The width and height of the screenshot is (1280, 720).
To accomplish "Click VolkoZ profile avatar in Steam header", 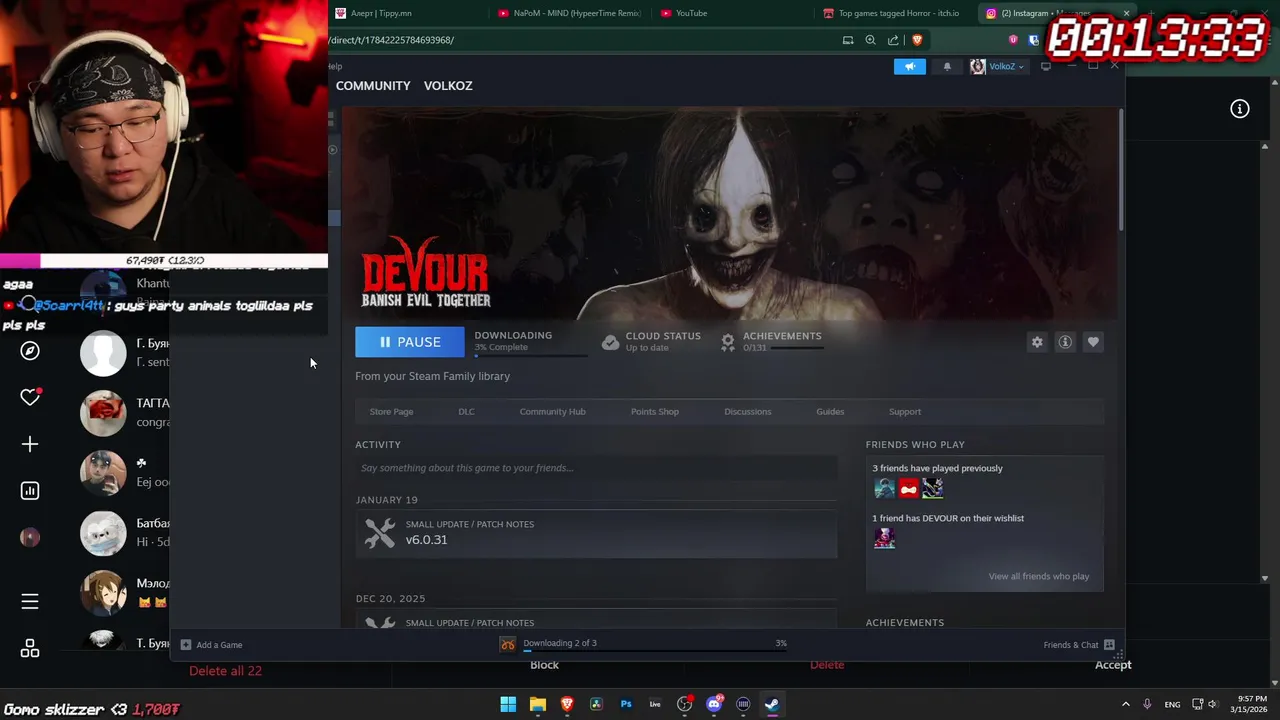I will 977,66.
